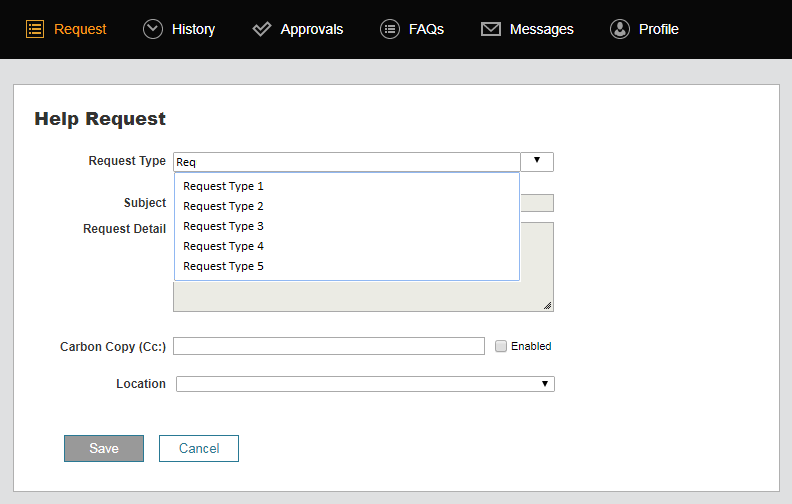
Task: Choose Request Type 1 from list
Action: coord(223,186)
